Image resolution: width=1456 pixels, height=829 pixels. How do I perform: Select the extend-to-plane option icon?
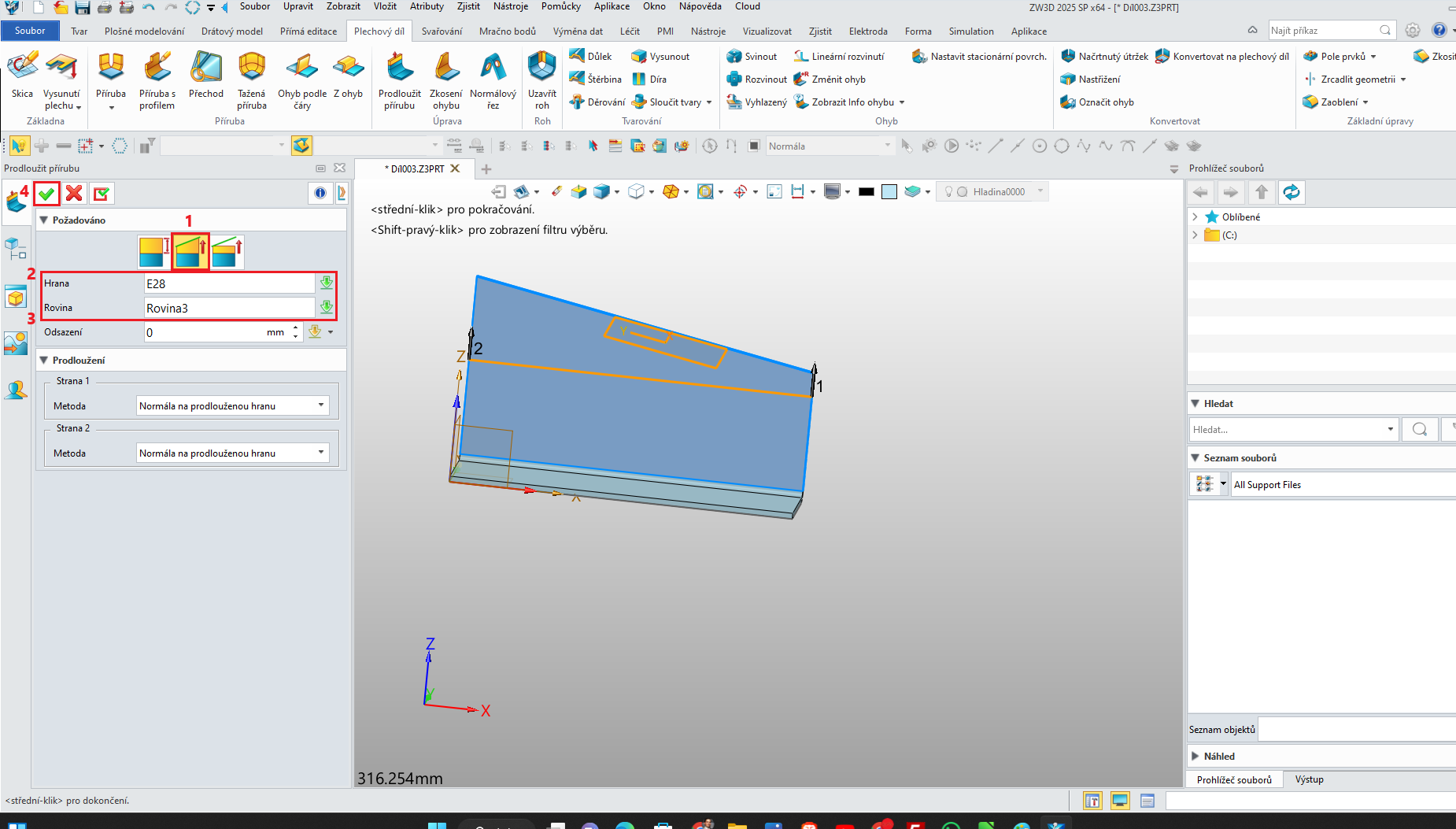(190, 252)
